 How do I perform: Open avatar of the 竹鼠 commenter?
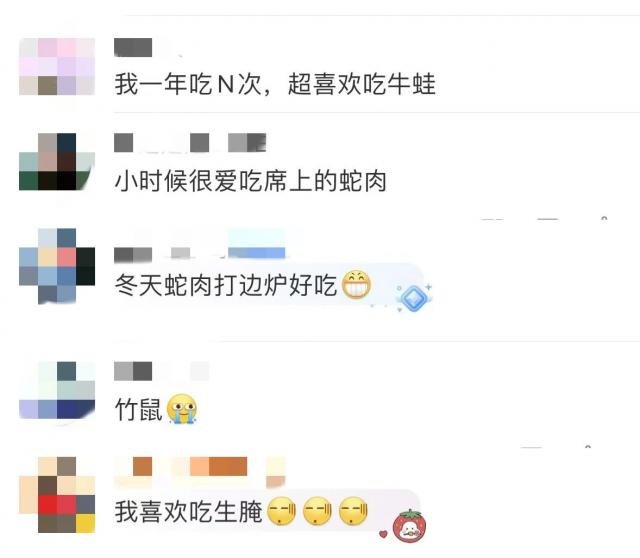coord(57,390)
